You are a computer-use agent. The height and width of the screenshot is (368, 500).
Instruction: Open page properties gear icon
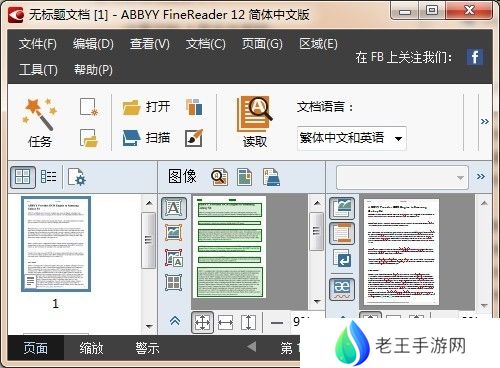tap(77, 177)
